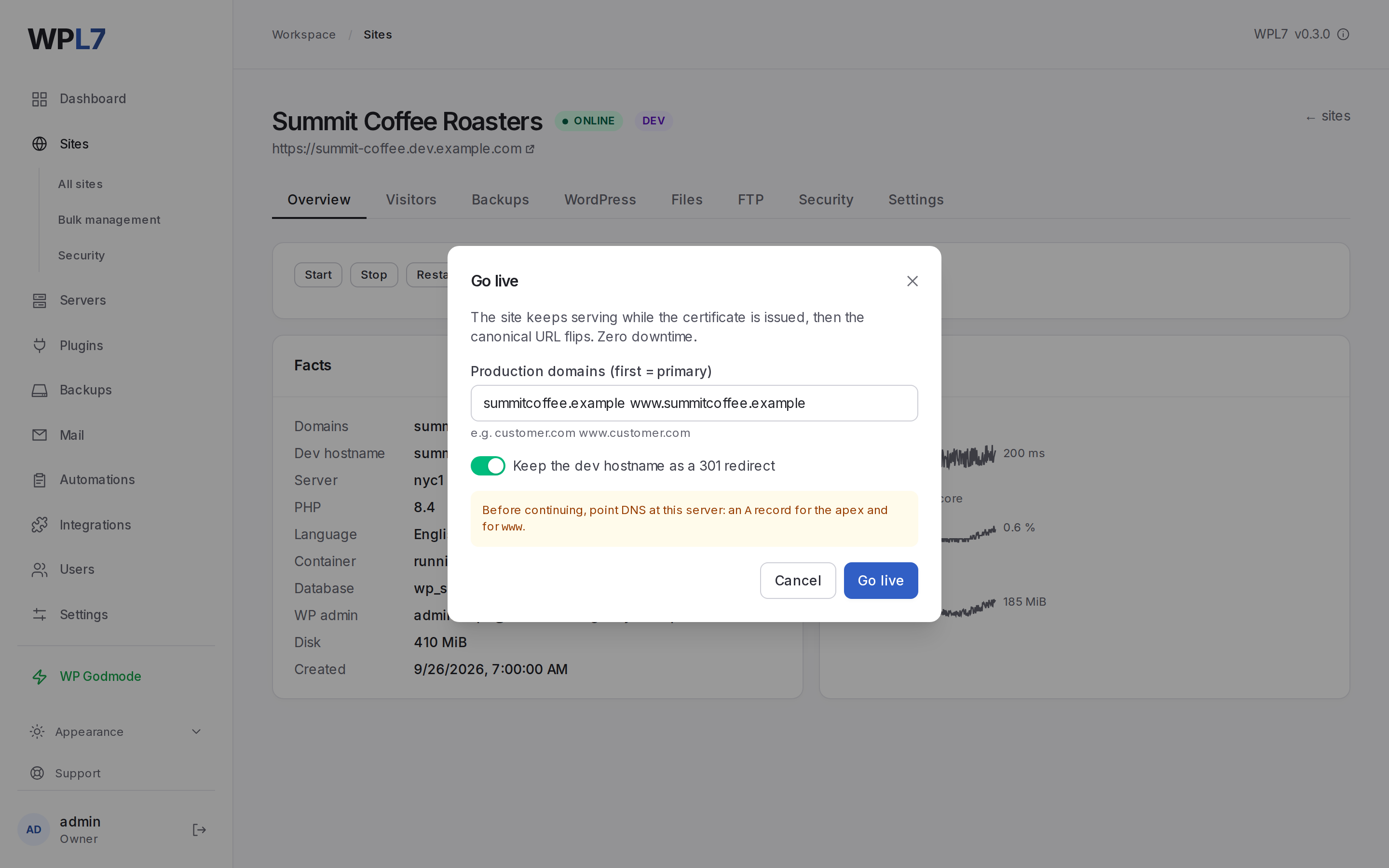
Task: Toggle keep dev hostname 301 redirect
Action: [488, 465]
